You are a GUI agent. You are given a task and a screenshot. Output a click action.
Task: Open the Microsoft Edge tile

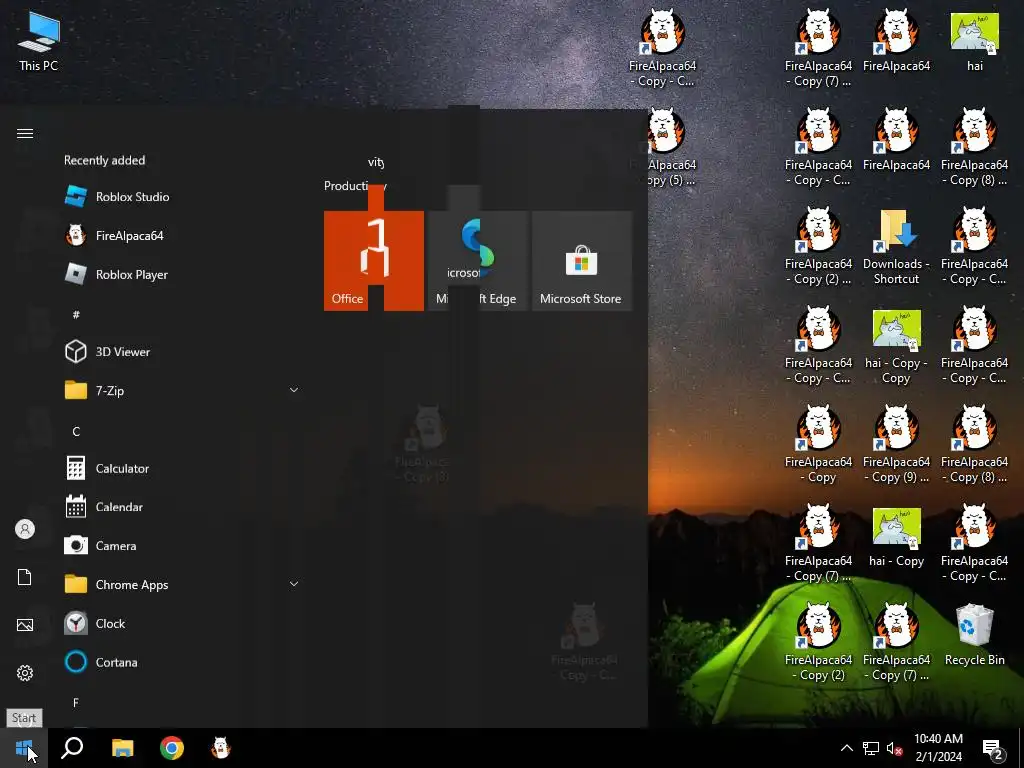coord(477,261)
